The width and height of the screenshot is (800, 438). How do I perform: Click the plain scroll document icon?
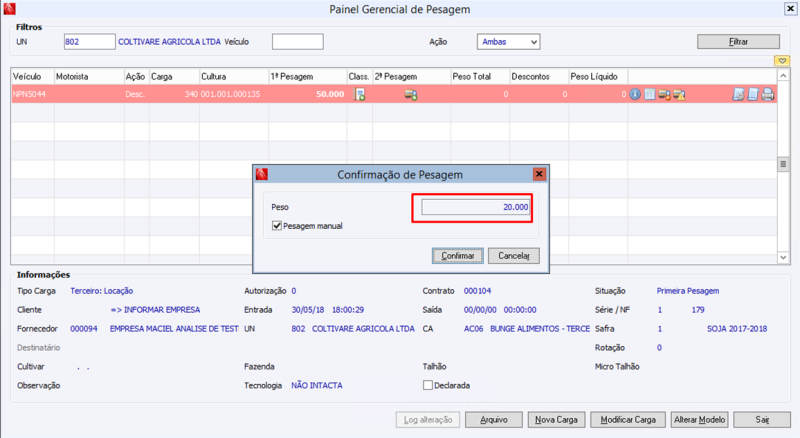[x=753, y=94]
